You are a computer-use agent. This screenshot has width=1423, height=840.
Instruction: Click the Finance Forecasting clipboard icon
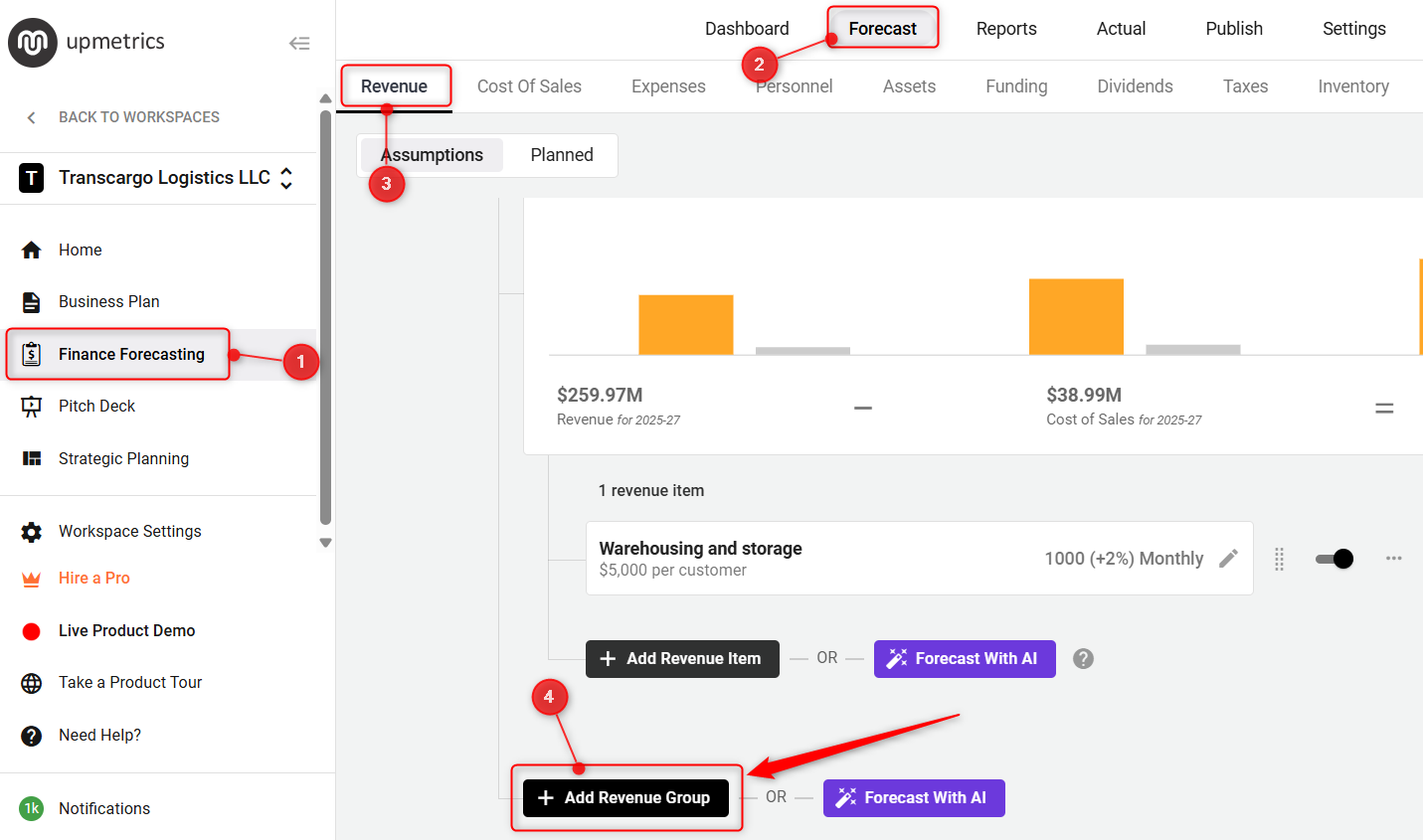pyautogui.click(x=32, y=354)
